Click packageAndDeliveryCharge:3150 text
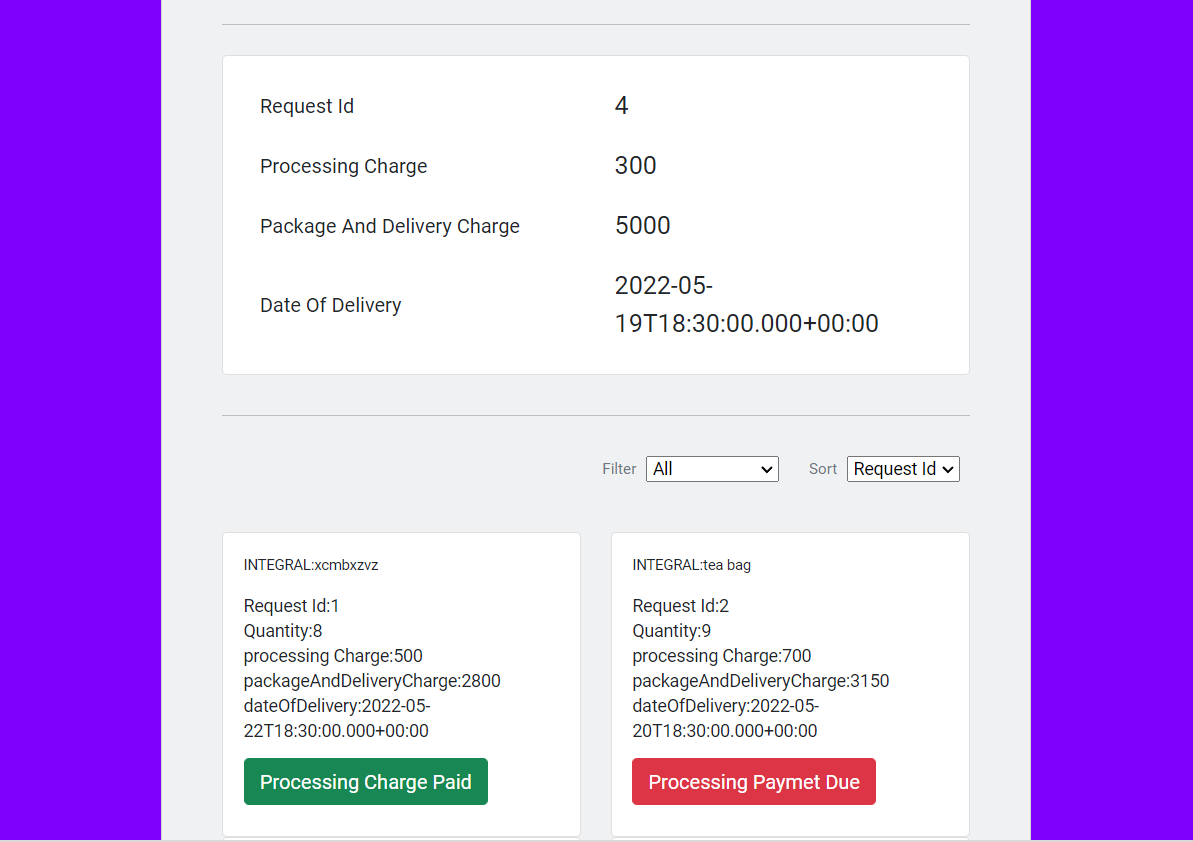This screenshot has width=1193, height=842. pyautogui.click(x=761, y=681)
